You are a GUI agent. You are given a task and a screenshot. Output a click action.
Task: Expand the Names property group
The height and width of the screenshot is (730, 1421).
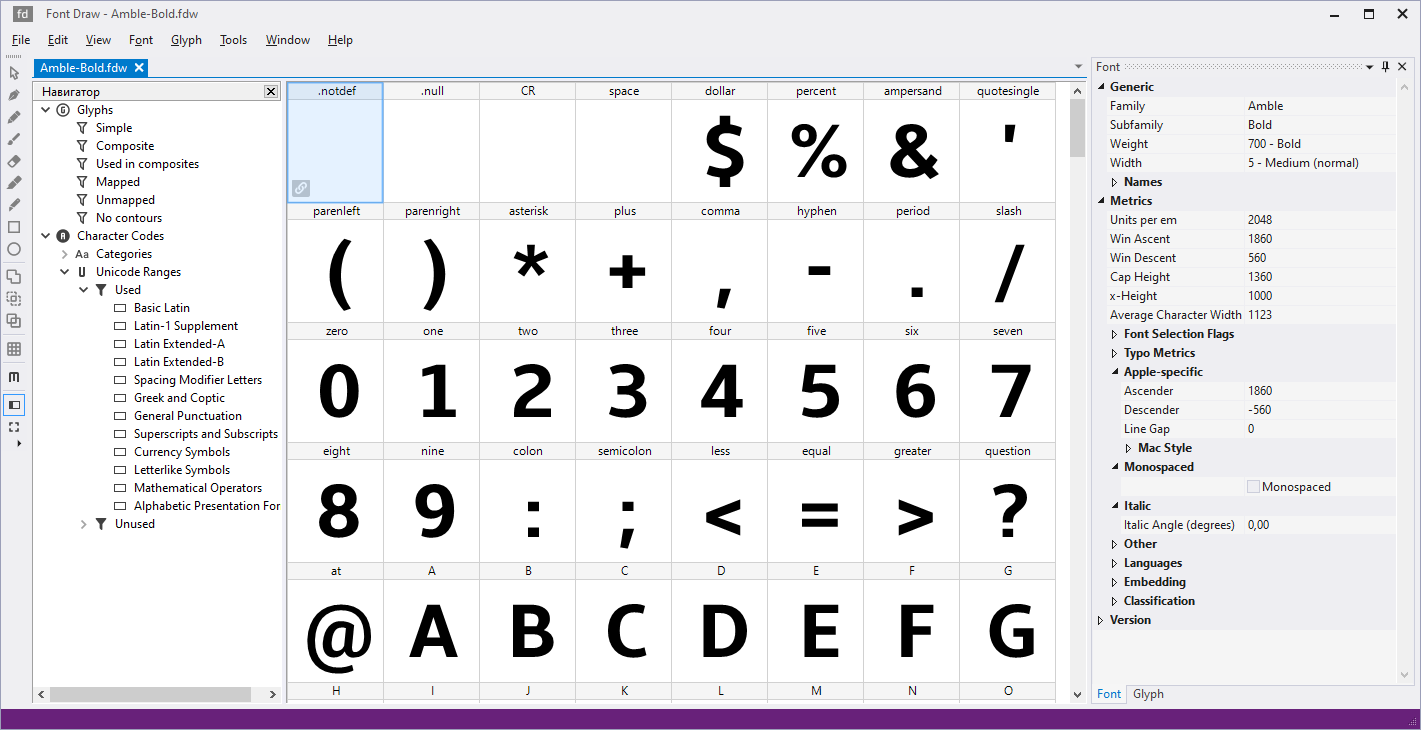[1115, 182]
